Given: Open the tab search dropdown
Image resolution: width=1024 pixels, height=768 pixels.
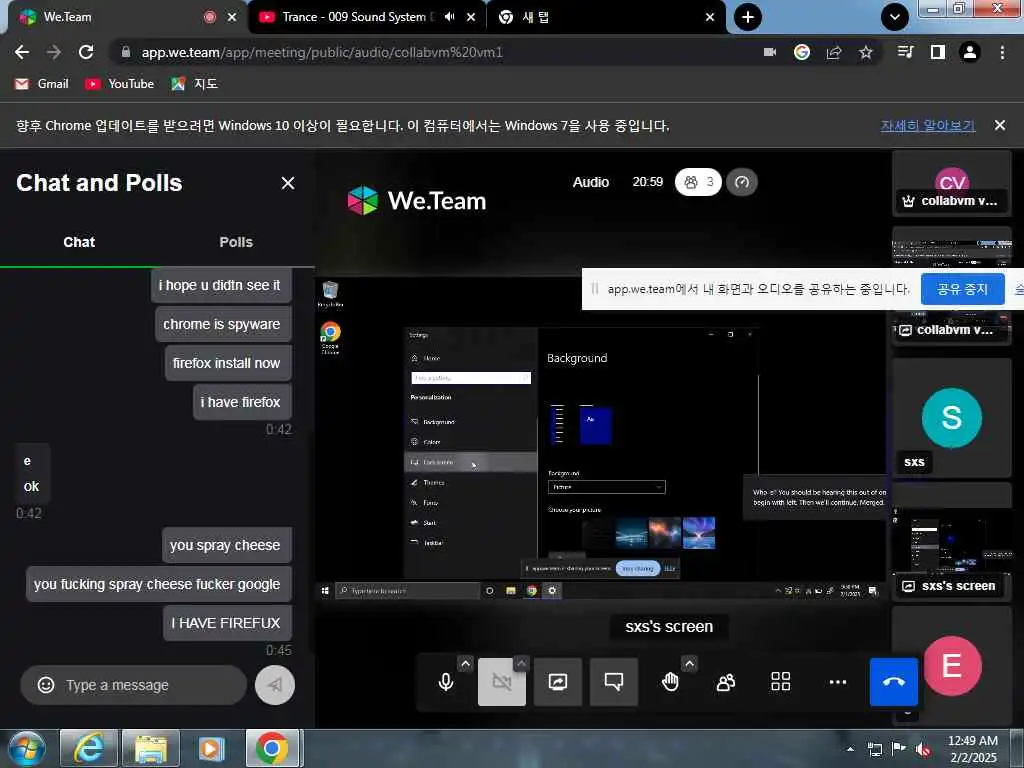Looking at the screenshot, I should coord(895,17).
